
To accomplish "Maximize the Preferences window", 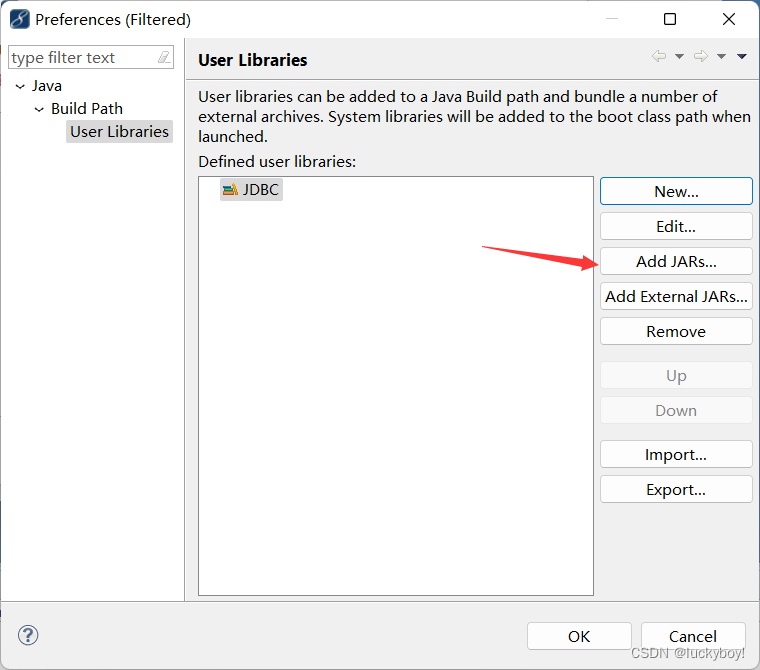I will click(670, 19).
